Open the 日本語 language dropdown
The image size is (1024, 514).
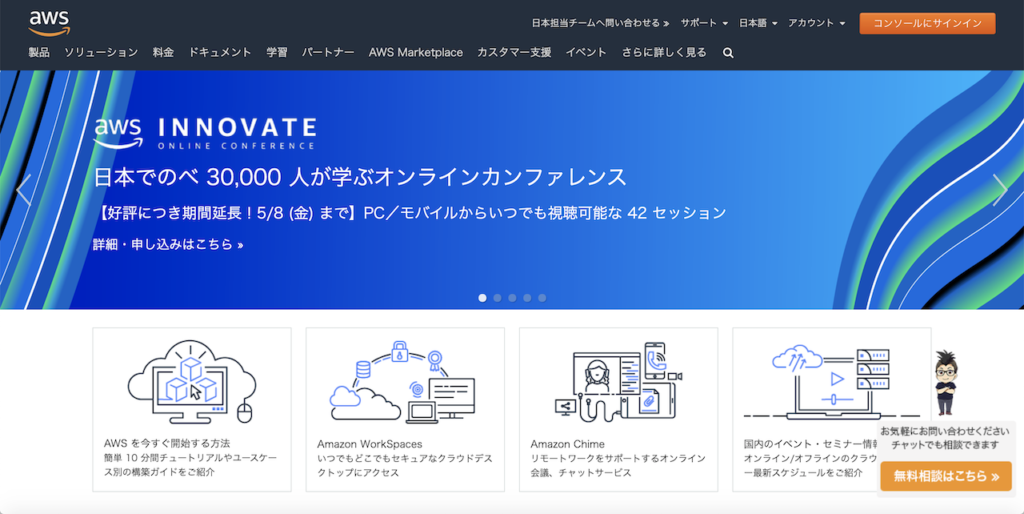[x=758, y=23]
